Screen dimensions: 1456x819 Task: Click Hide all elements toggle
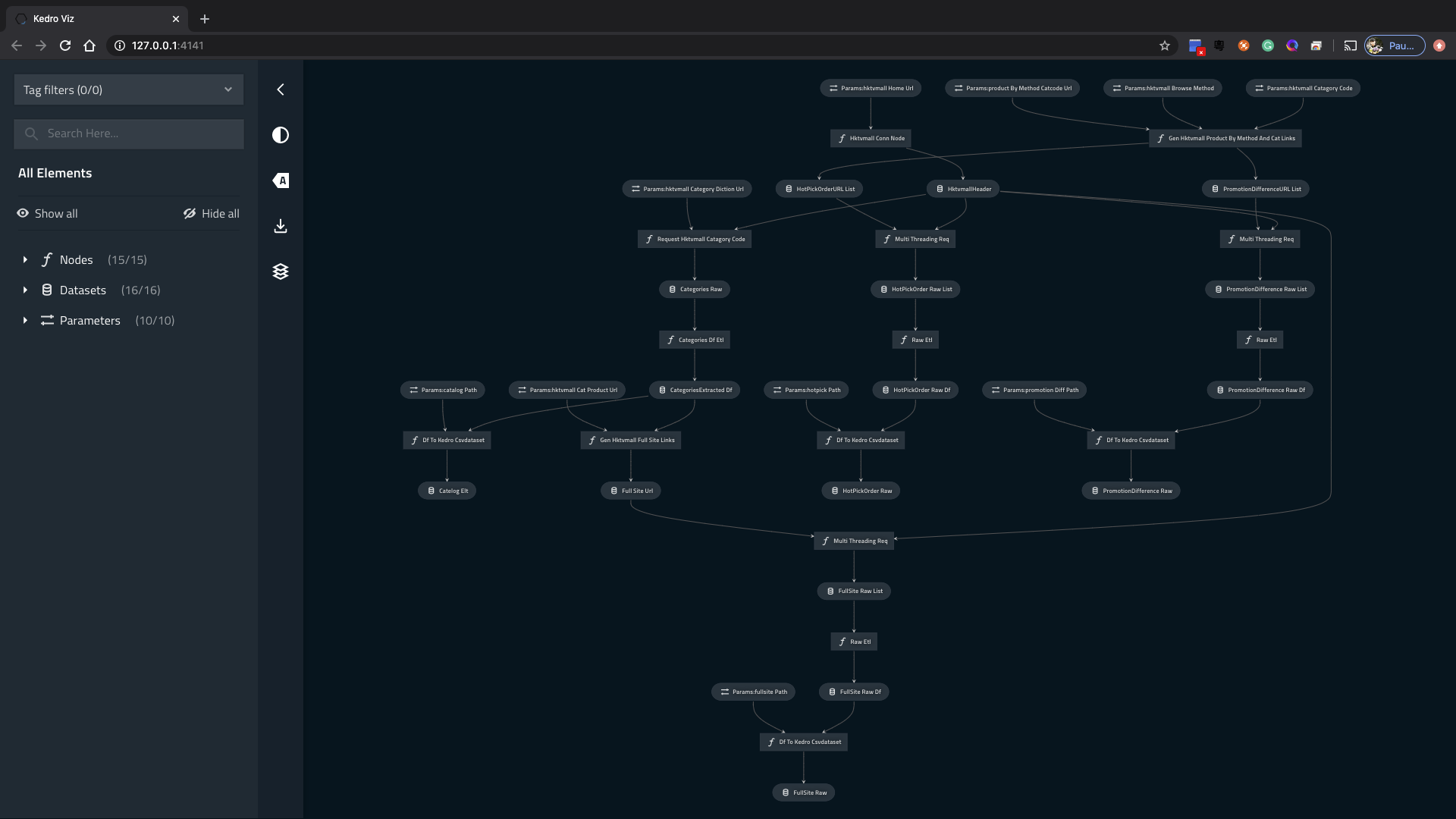pos(211,214)
